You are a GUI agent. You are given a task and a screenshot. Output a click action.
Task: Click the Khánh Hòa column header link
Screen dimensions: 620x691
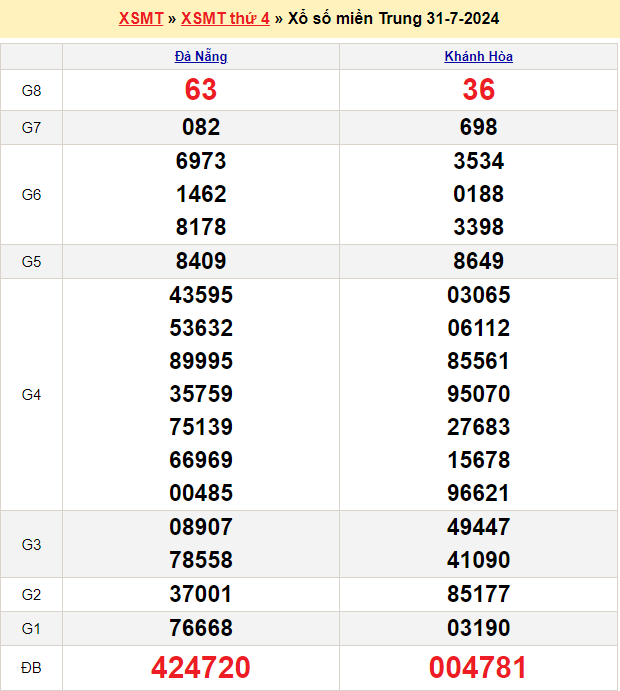click(x=478, y=57)
